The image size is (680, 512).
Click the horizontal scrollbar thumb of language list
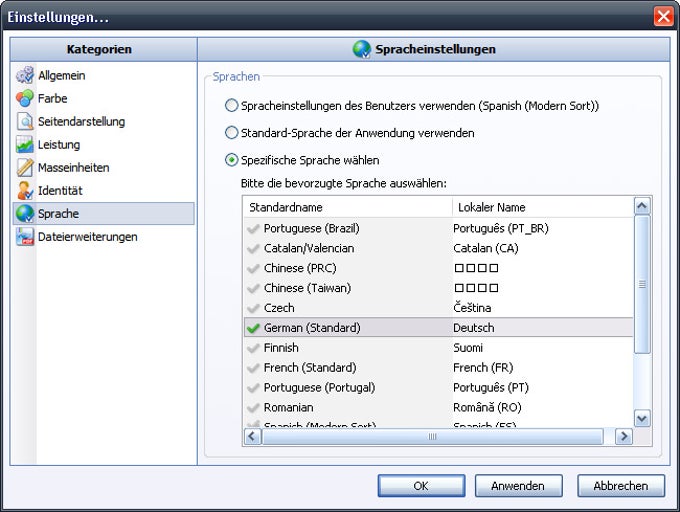pyautogui.click(x=432, y=436)
